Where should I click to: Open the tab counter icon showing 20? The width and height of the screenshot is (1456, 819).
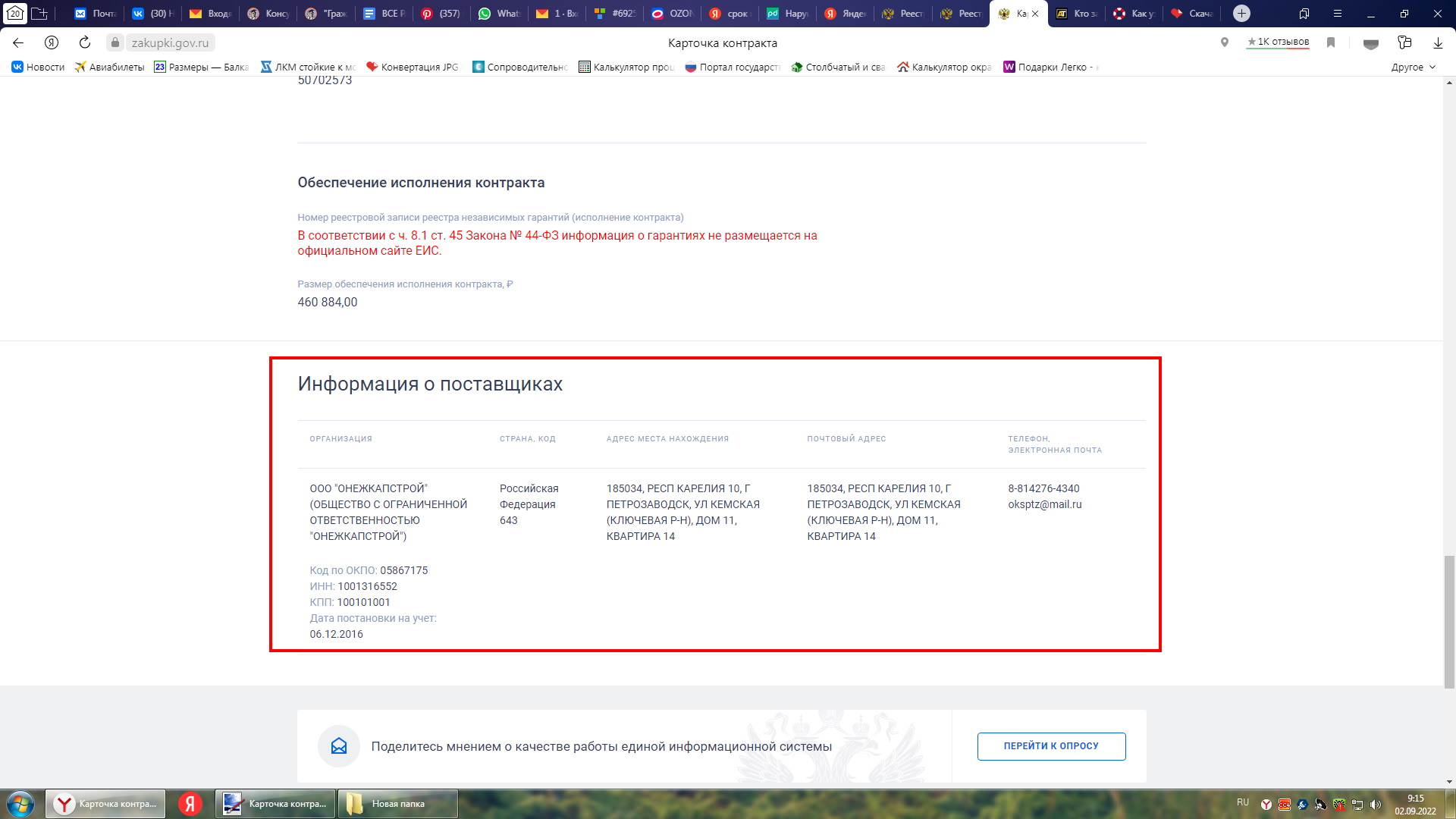click(15, 14)
